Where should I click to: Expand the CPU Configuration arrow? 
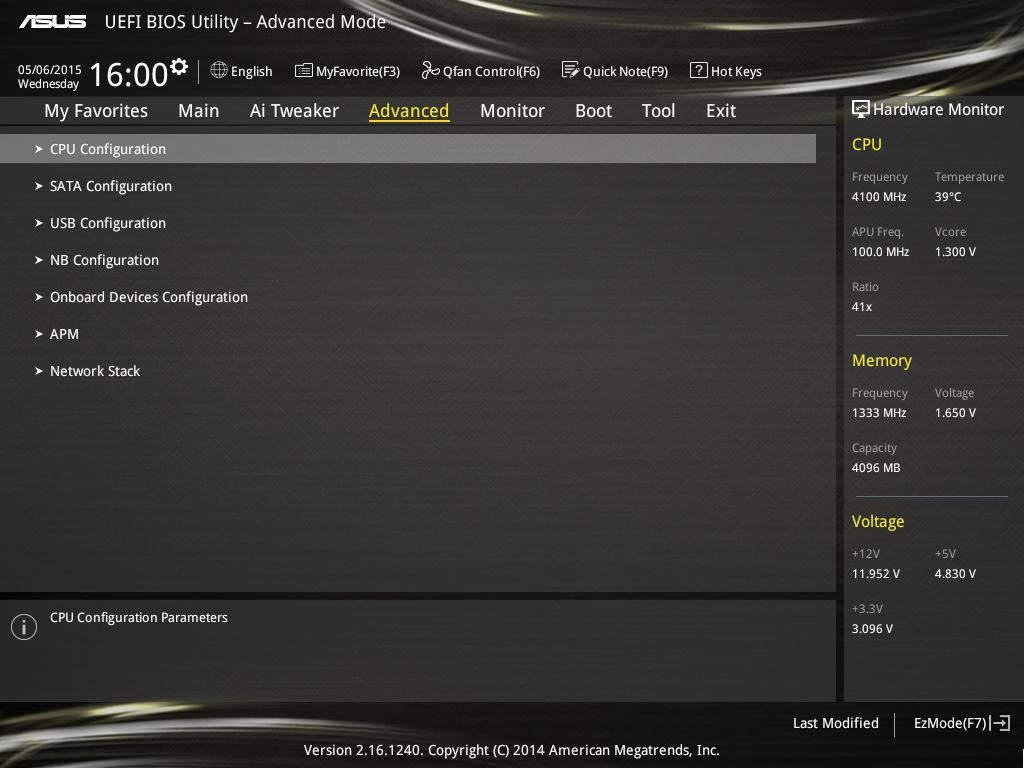(39, 149)
